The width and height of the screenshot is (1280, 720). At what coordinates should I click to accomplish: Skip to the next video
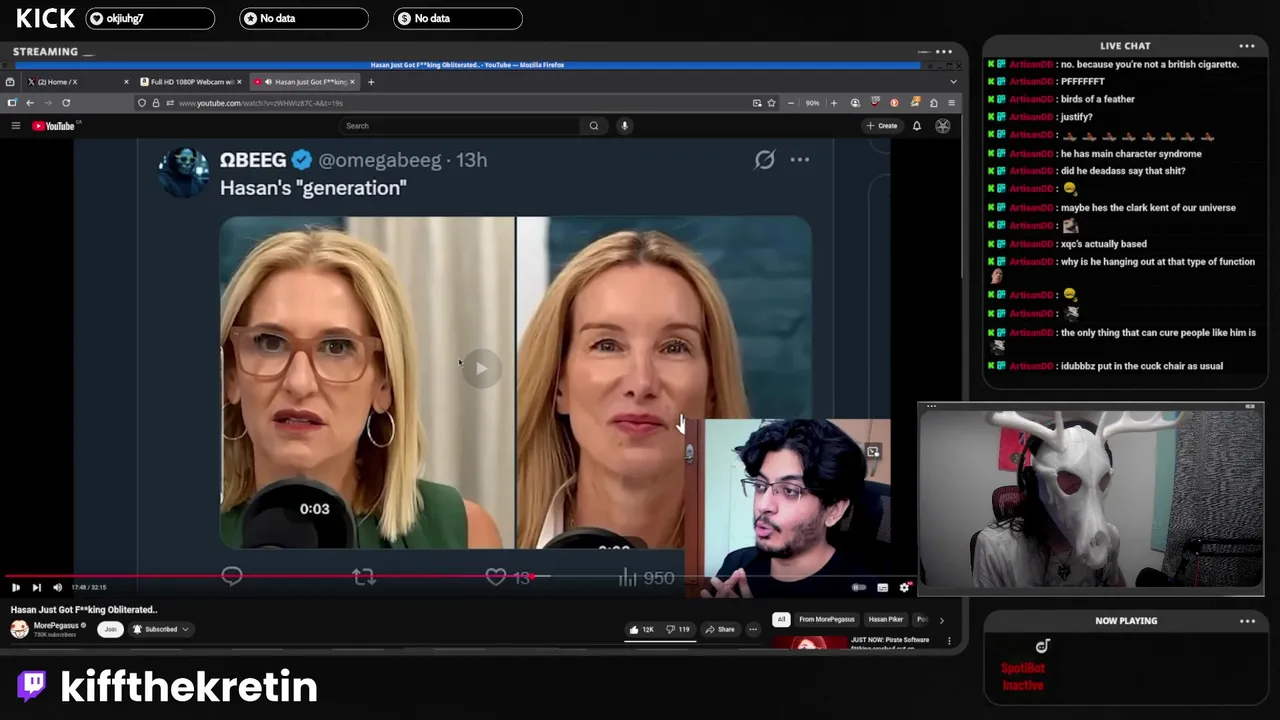(x=36, y=587)
